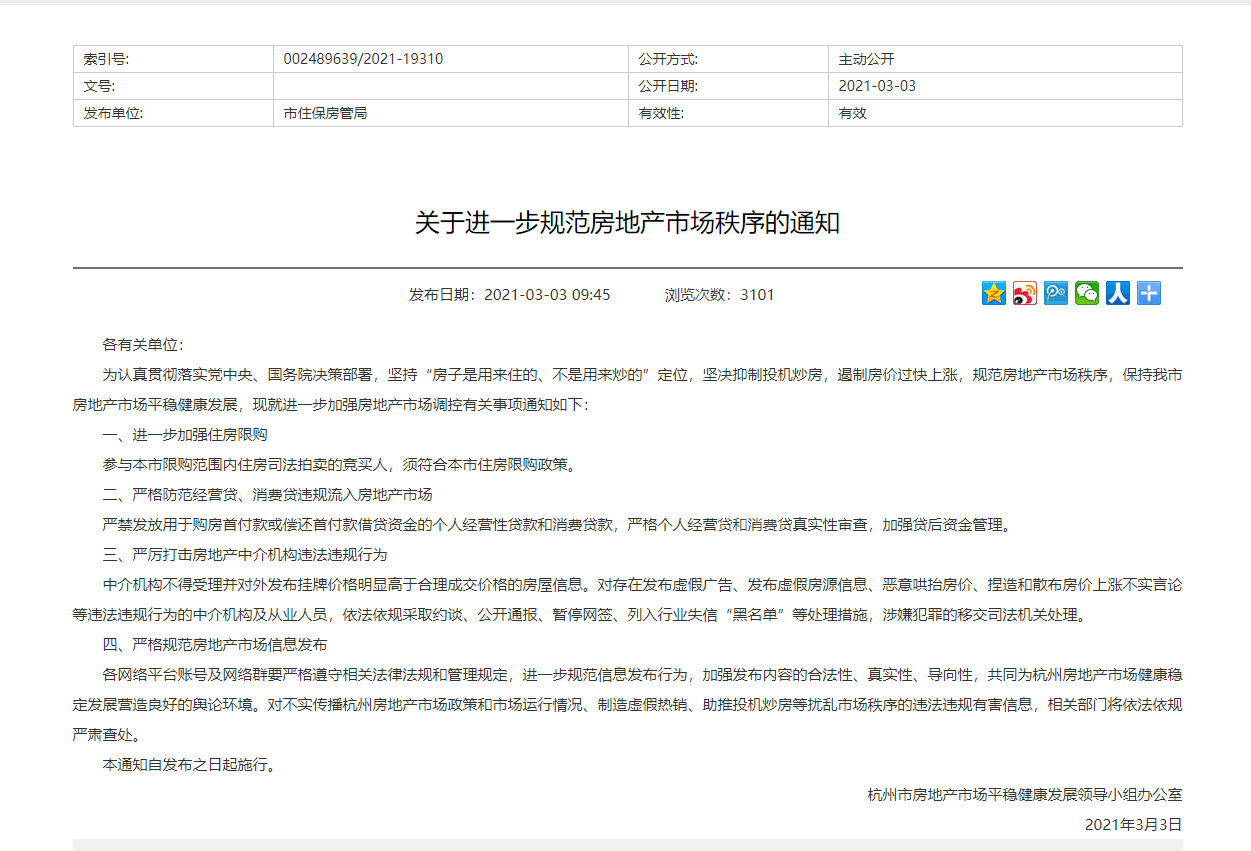This screenshot has height=851, width=1251.
Task: Share the notice to WeChat
Action: (x=1087, y=293)
